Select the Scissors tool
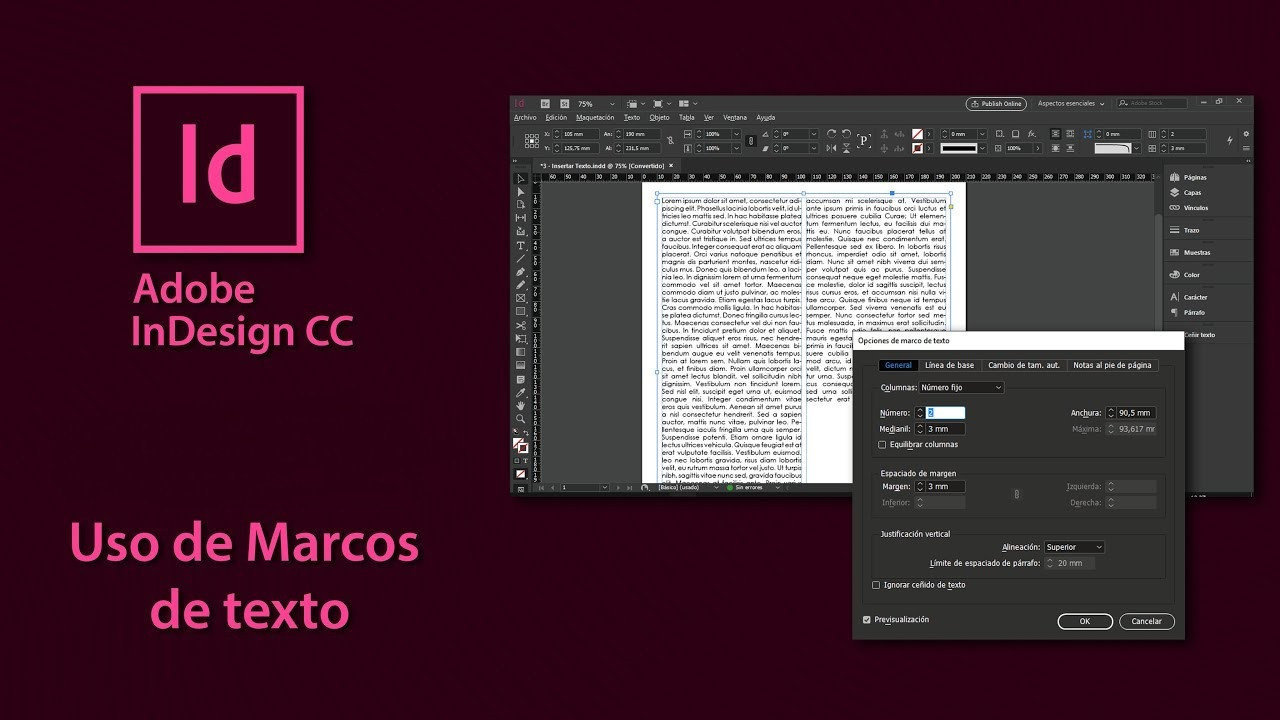The height and width of the screenshot is (720, 1280). click(520, 325)
